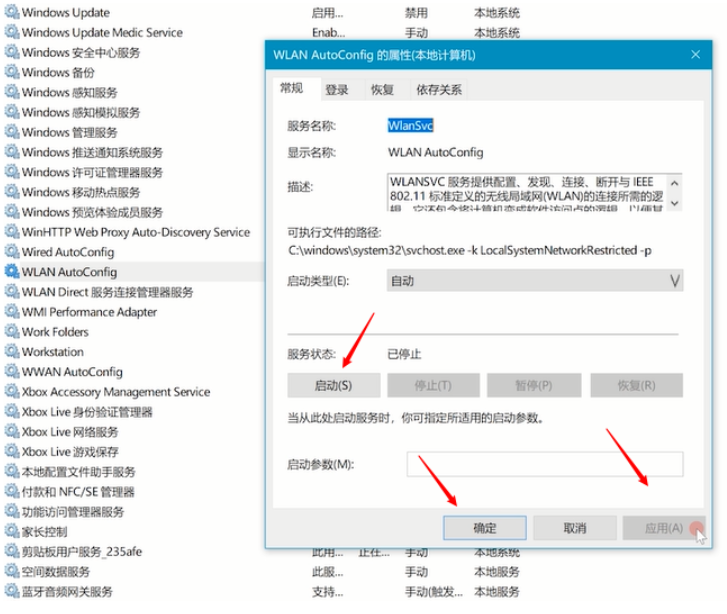Click the WWAN AutoConfig service gear icon

point(11,372)
